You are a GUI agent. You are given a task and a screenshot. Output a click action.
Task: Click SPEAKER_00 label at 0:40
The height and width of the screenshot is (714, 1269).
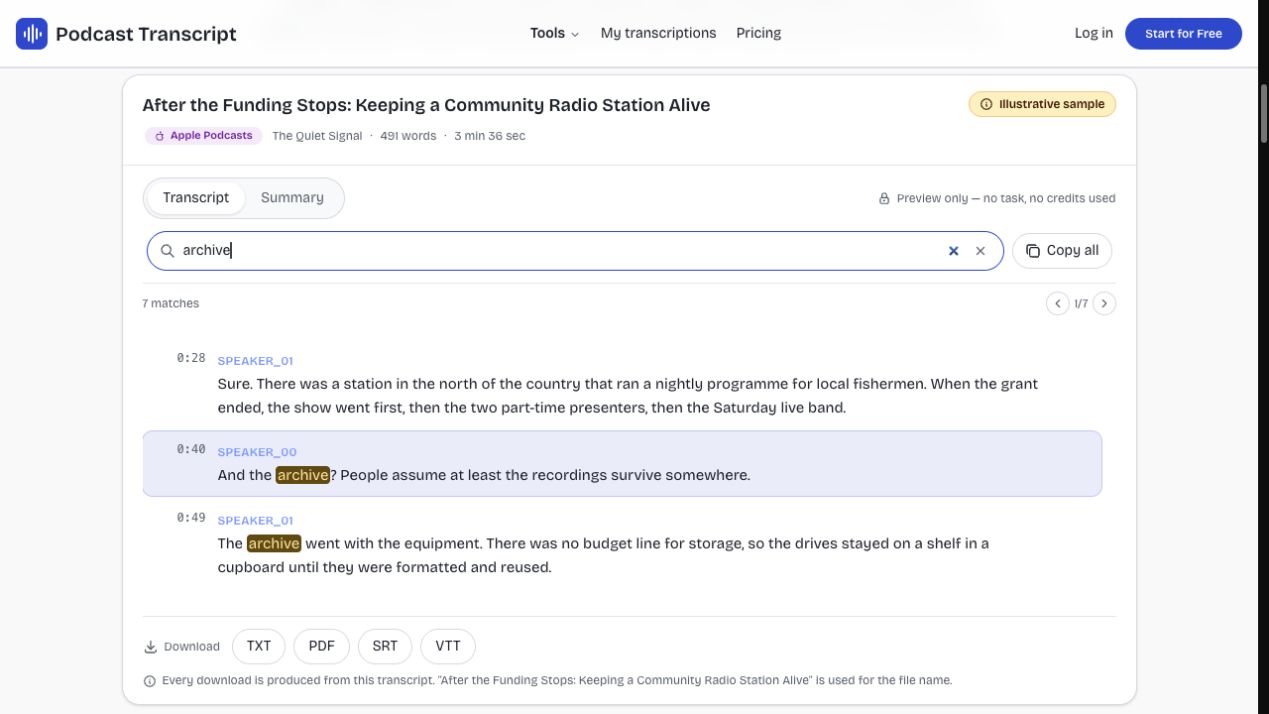257,452
